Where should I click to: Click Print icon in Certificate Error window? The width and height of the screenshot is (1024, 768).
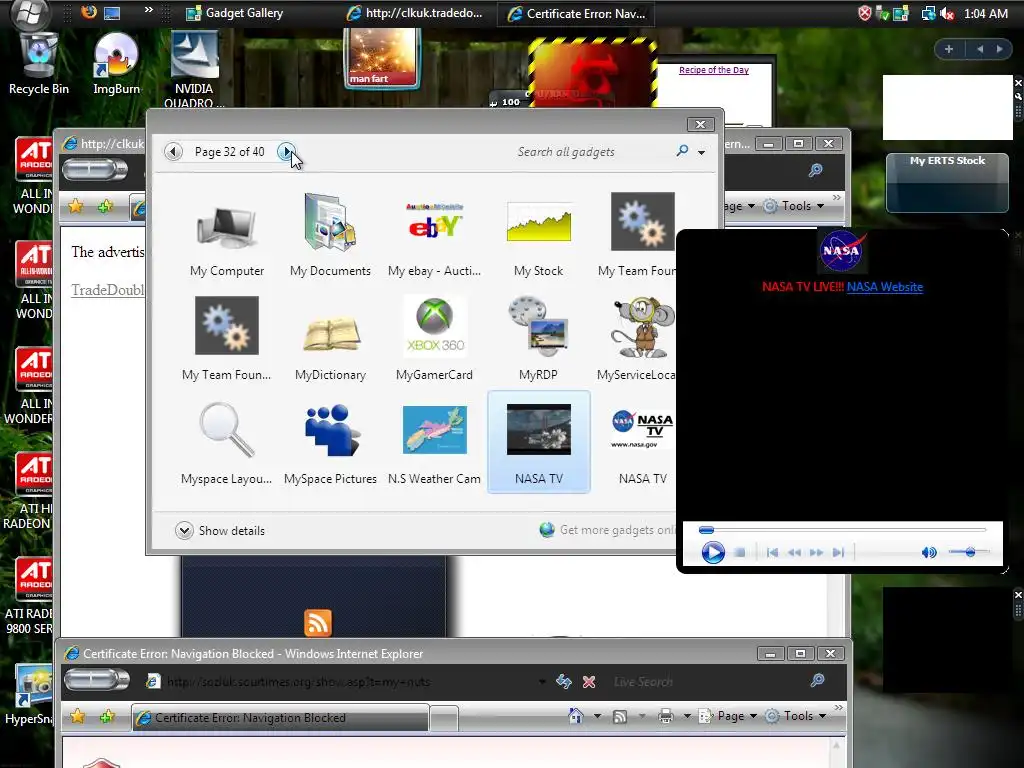click(665, 716)
